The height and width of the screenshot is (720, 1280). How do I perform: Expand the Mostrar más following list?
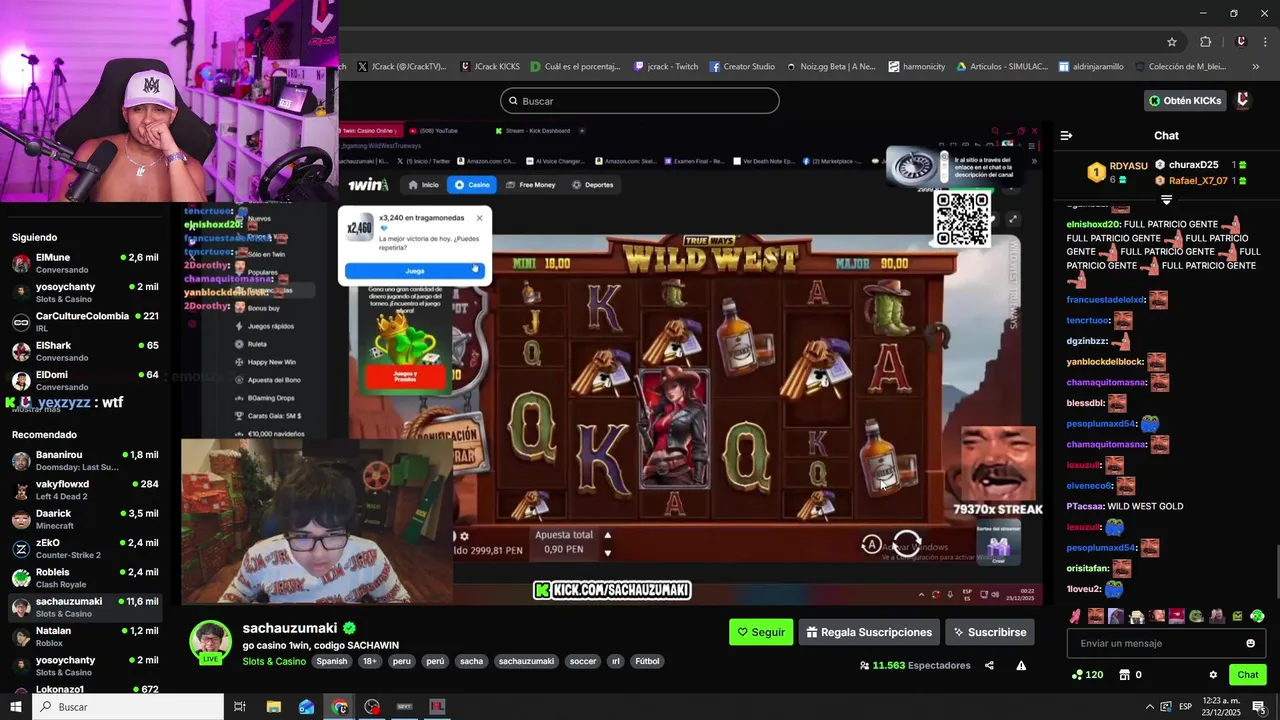tap(36, 409)
